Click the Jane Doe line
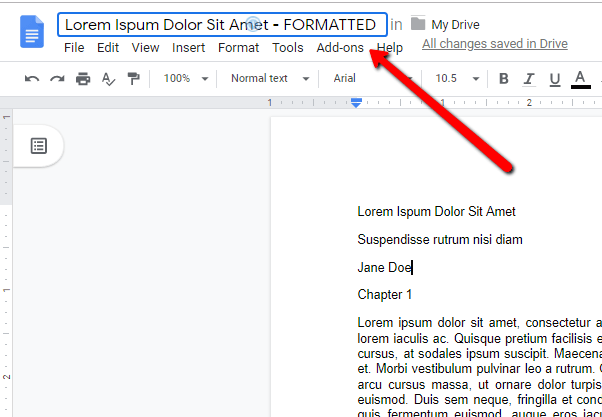This screenshot has height=417, width=602. click(x=385, y=267)
